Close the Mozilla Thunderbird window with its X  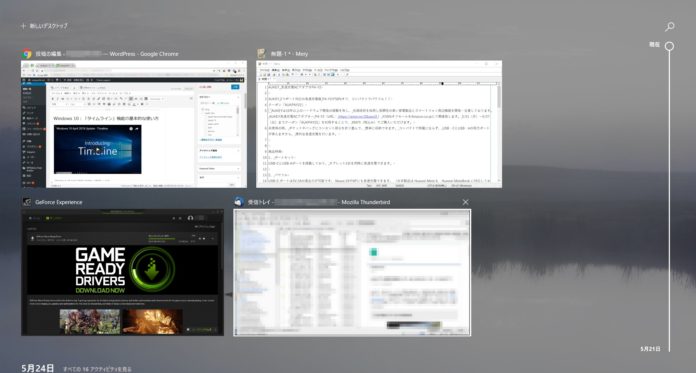click(465, 202)
